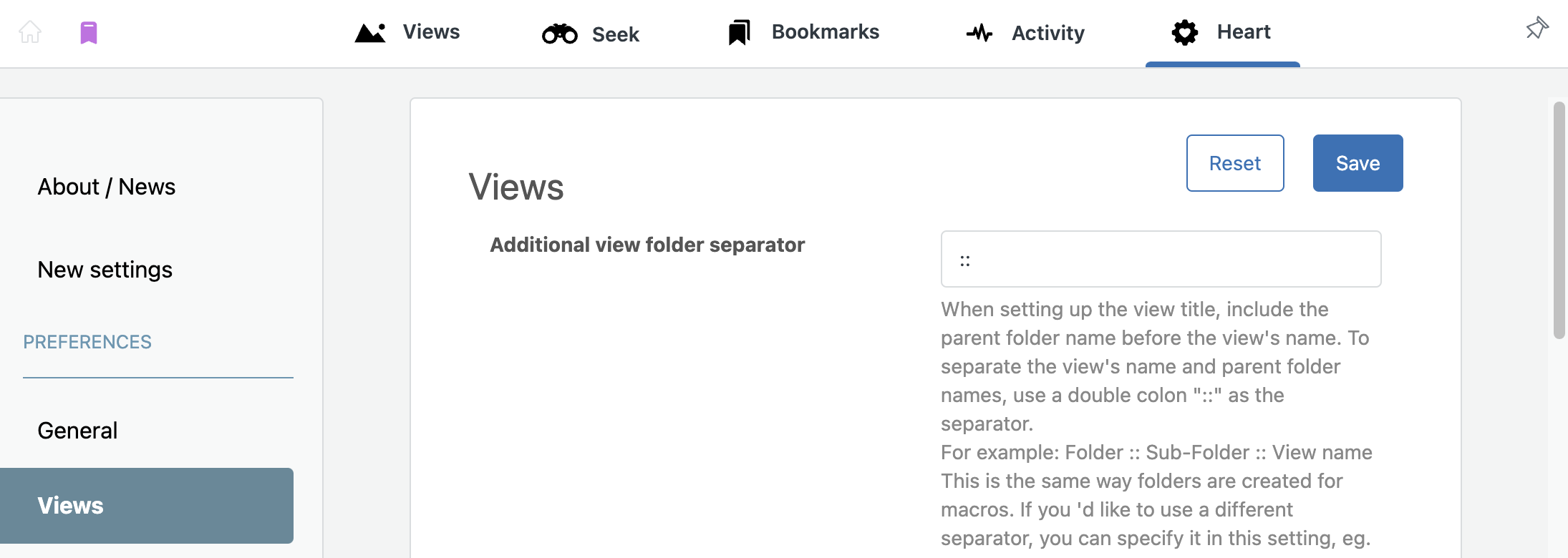
Task: Click the mountain Views icon
Action: coord(370,33)
